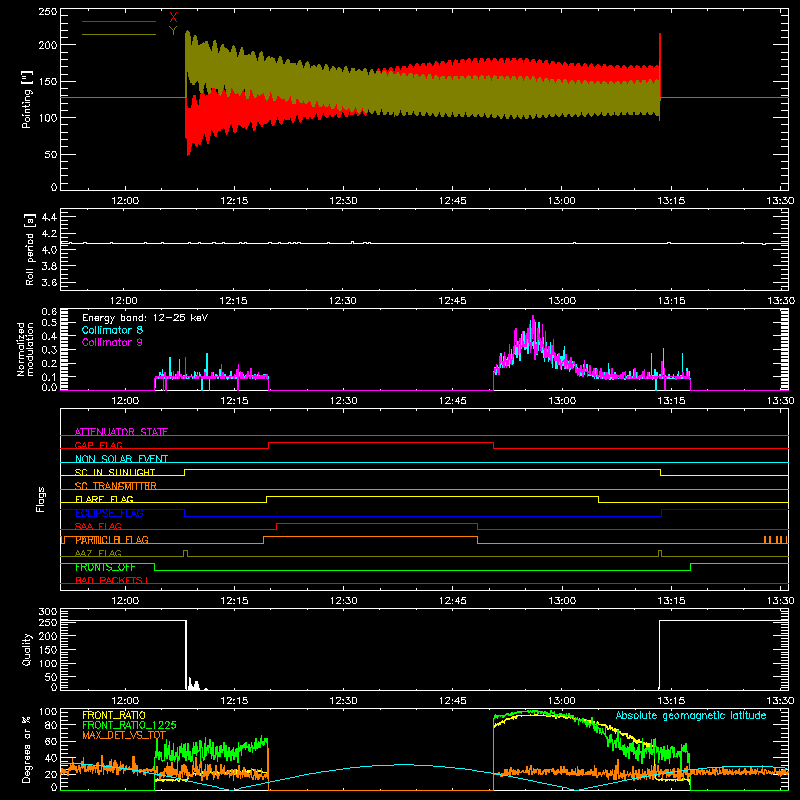Click the 12:30 label under the Pointing plot

point(343,201)
